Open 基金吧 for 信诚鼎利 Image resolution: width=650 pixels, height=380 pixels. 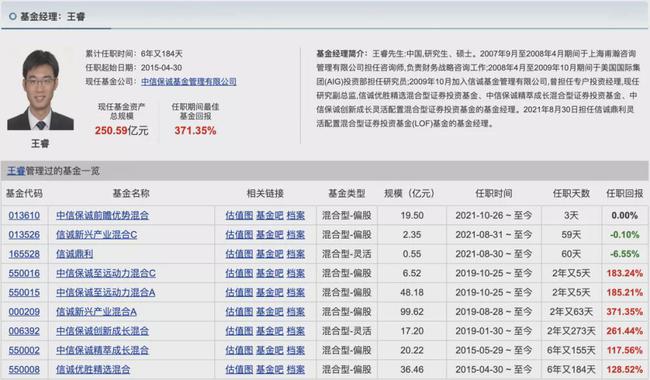pyautogui.click(x=270, y=254)
